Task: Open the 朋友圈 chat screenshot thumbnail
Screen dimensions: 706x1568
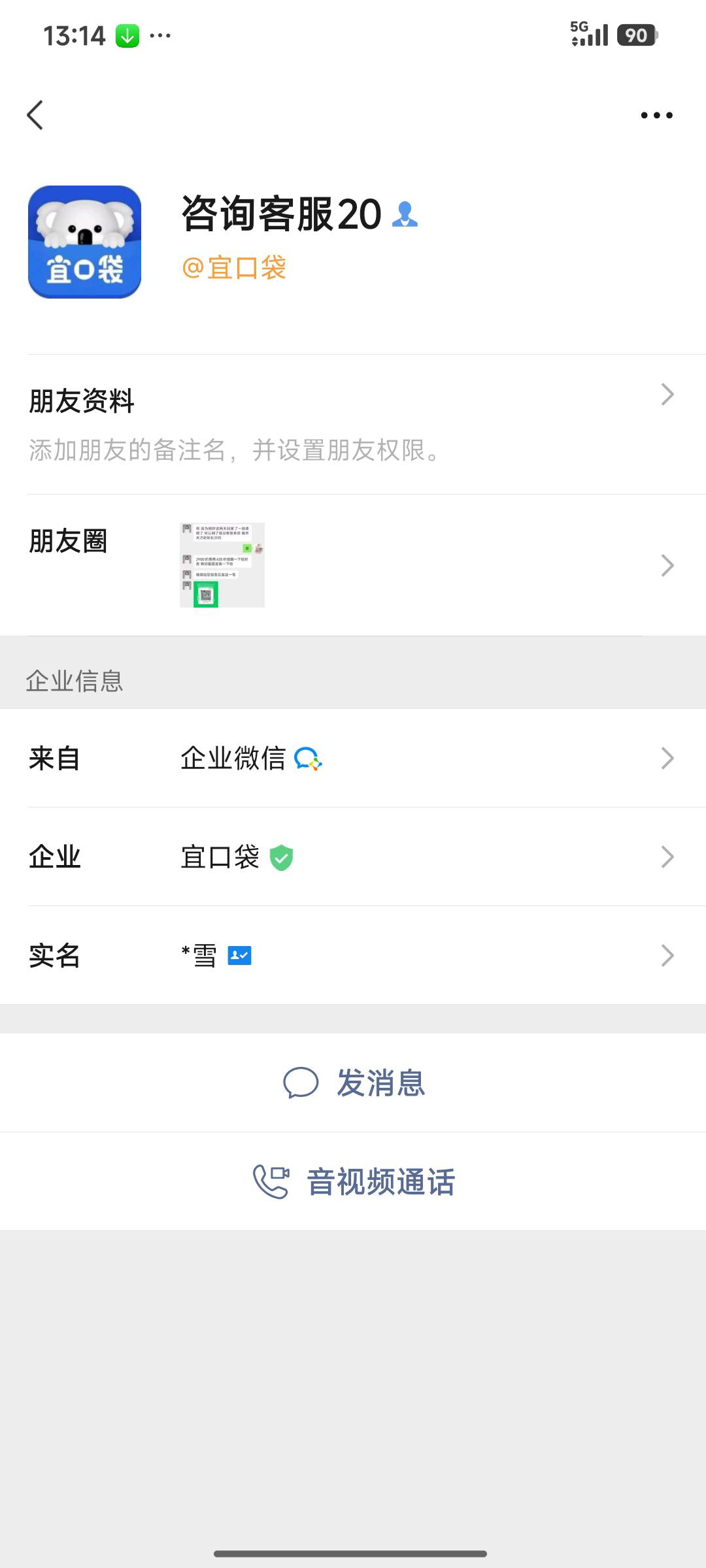Action: (x=222, y=565)
